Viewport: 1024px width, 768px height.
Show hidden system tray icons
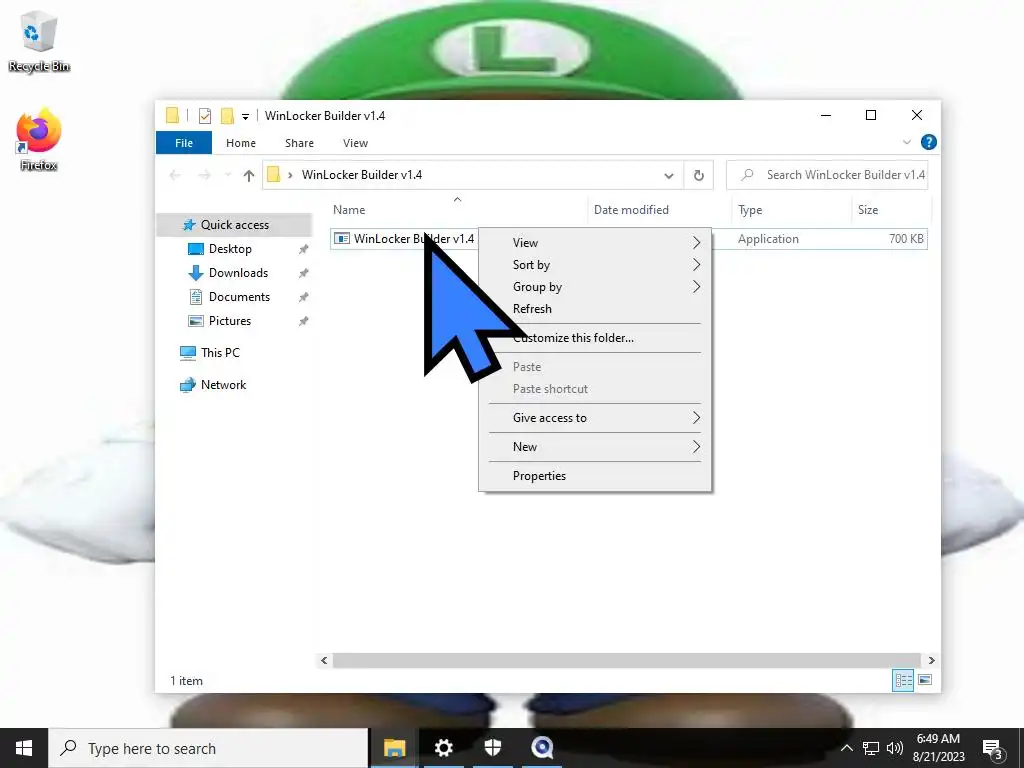846,748
